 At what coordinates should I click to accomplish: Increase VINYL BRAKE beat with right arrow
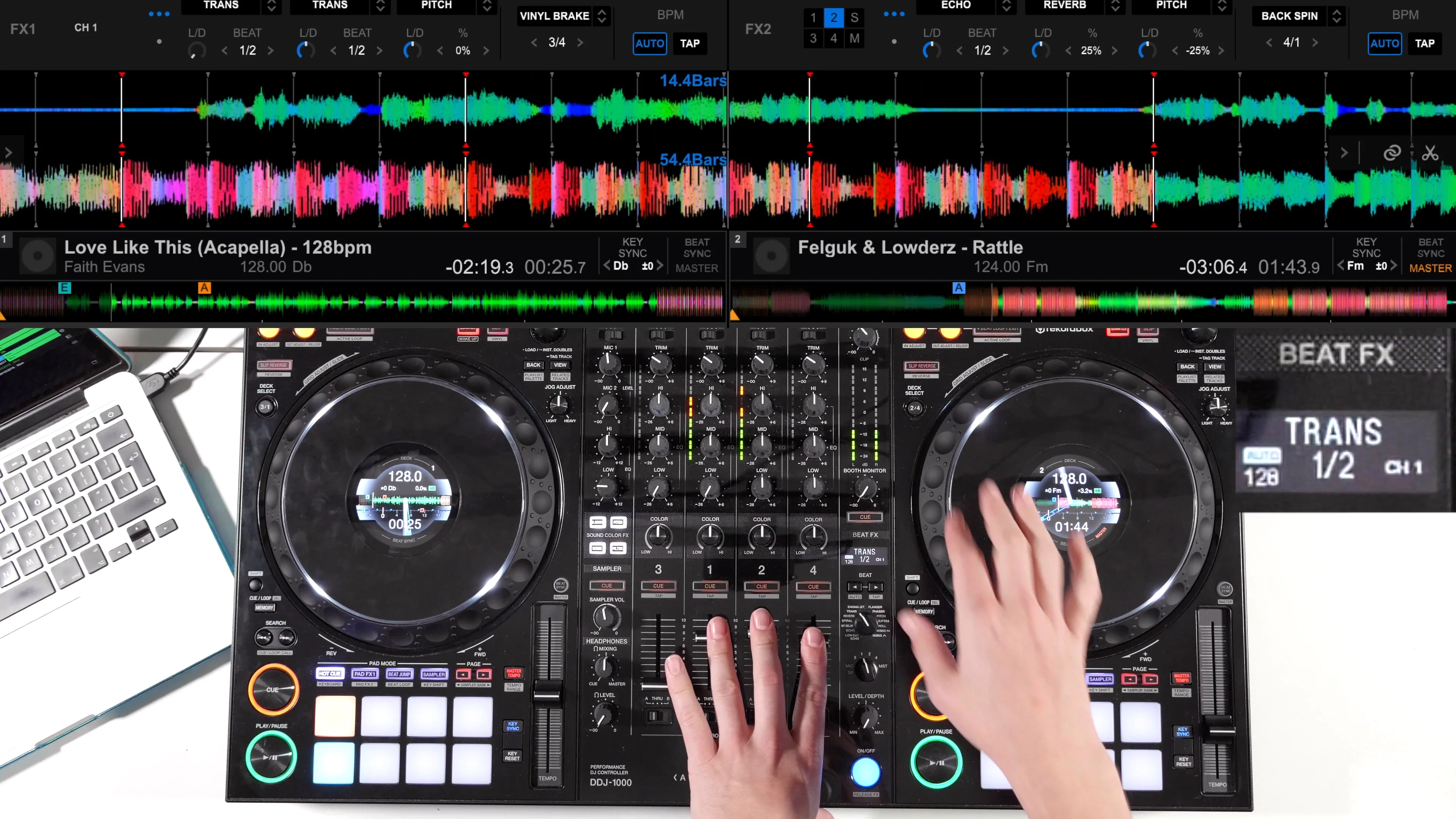(x=580, y=42)
